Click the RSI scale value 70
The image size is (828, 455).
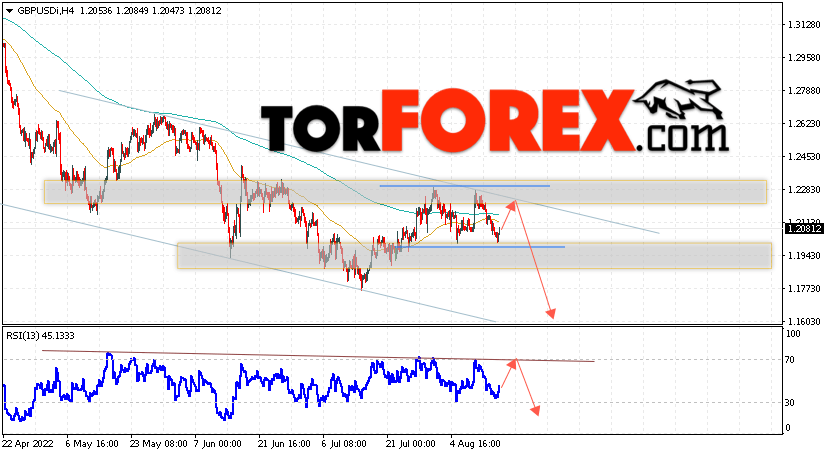(x=790, y=360)
